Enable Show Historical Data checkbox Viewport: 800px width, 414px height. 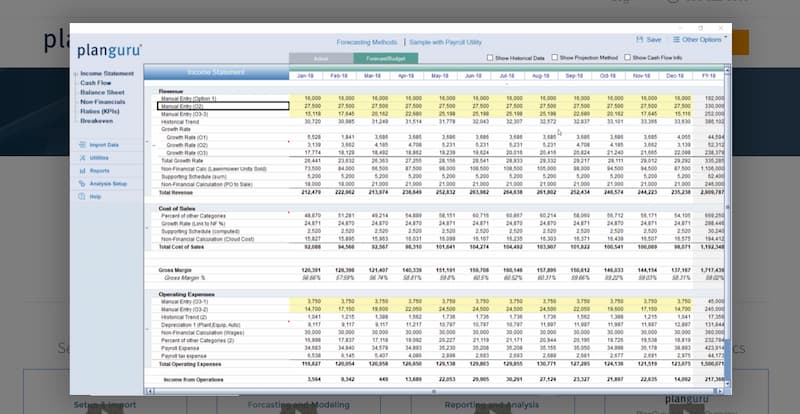(490, 58)
